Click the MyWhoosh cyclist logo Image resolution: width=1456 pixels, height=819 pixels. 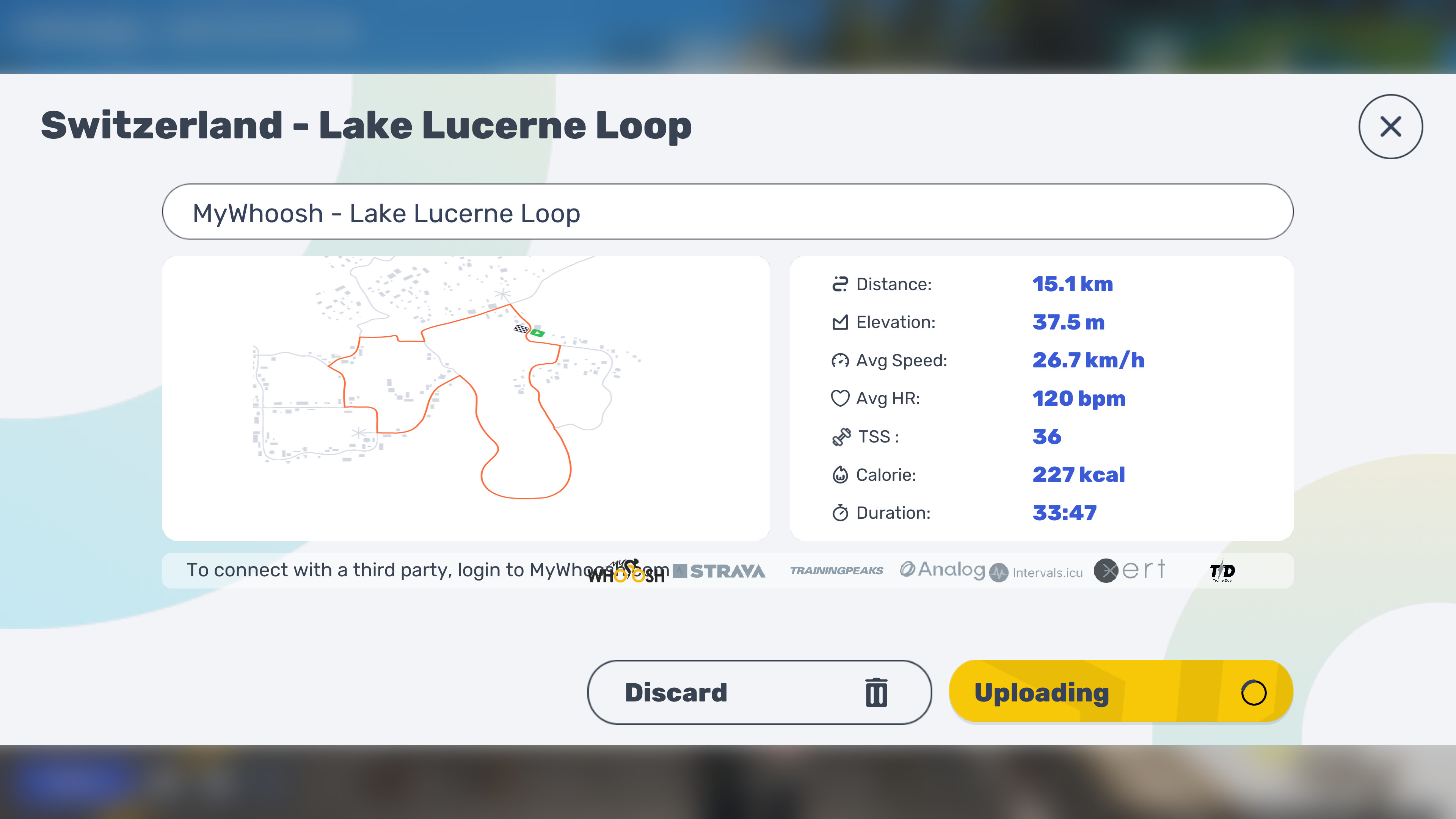[x=626, y=571]
